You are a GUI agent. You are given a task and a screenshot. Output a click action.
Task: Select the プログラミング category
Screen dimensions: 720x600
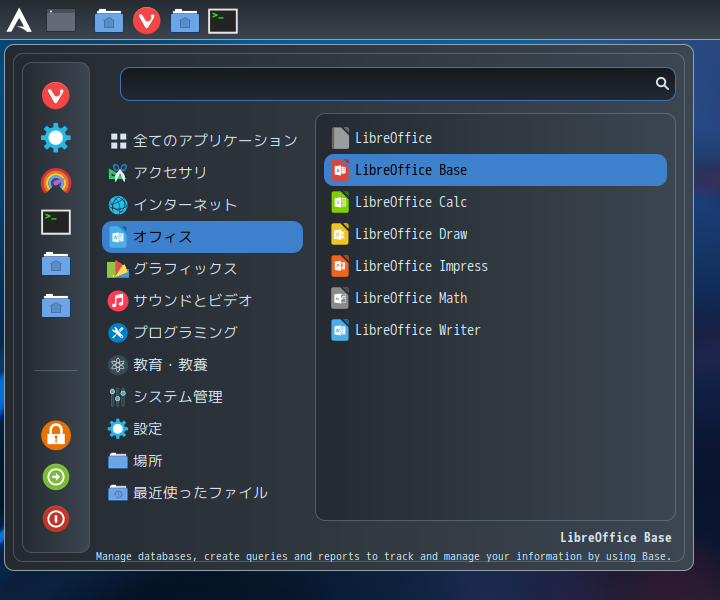202,333
